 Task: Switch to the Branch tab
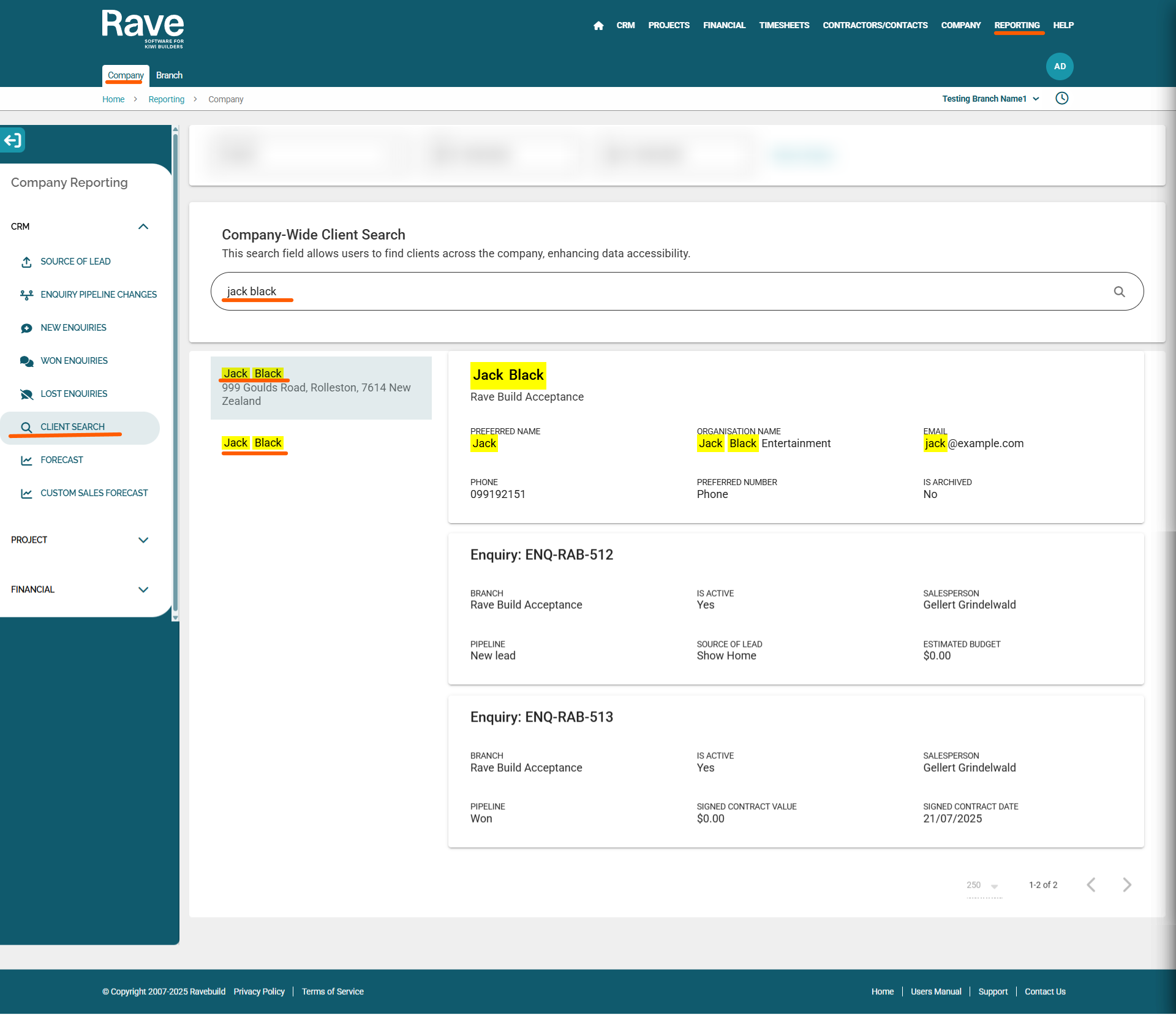(169, 75)
